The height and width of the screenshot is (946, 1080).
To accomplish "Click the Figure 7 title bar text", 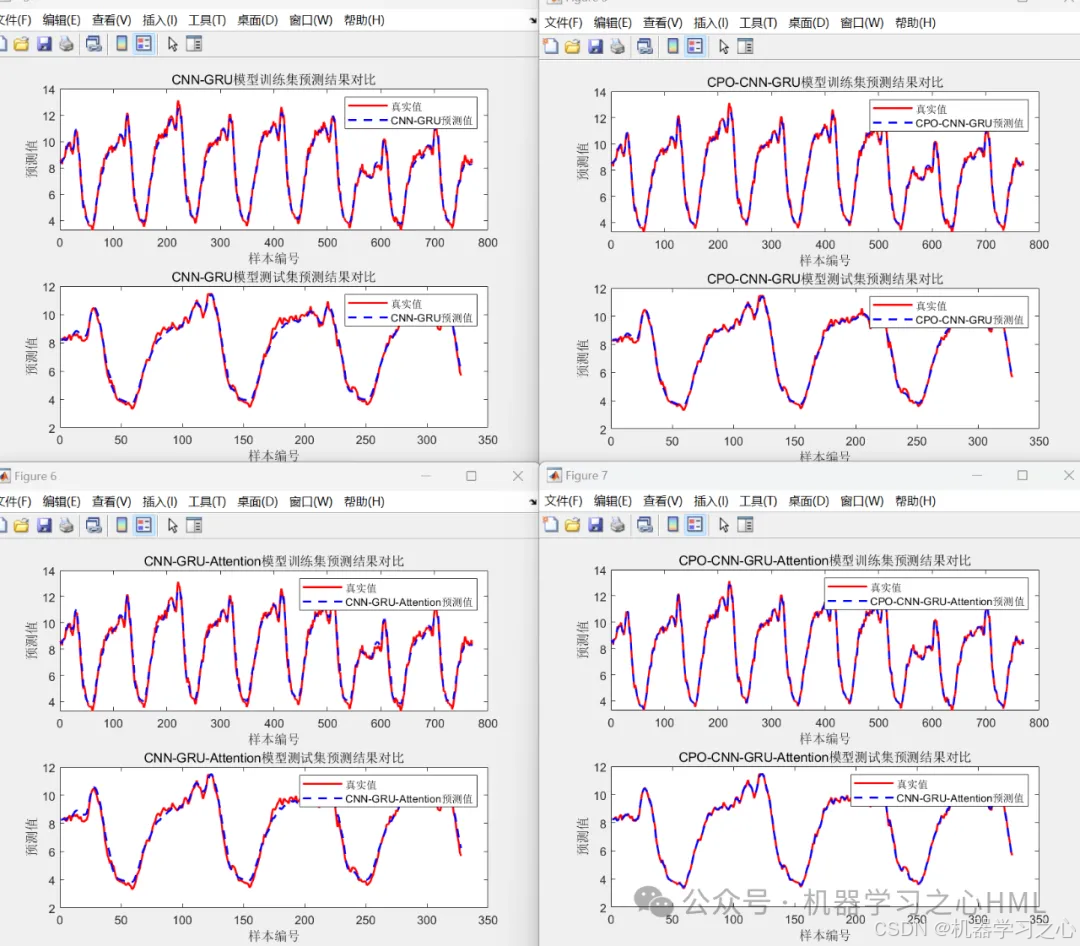I will [586, 475].
